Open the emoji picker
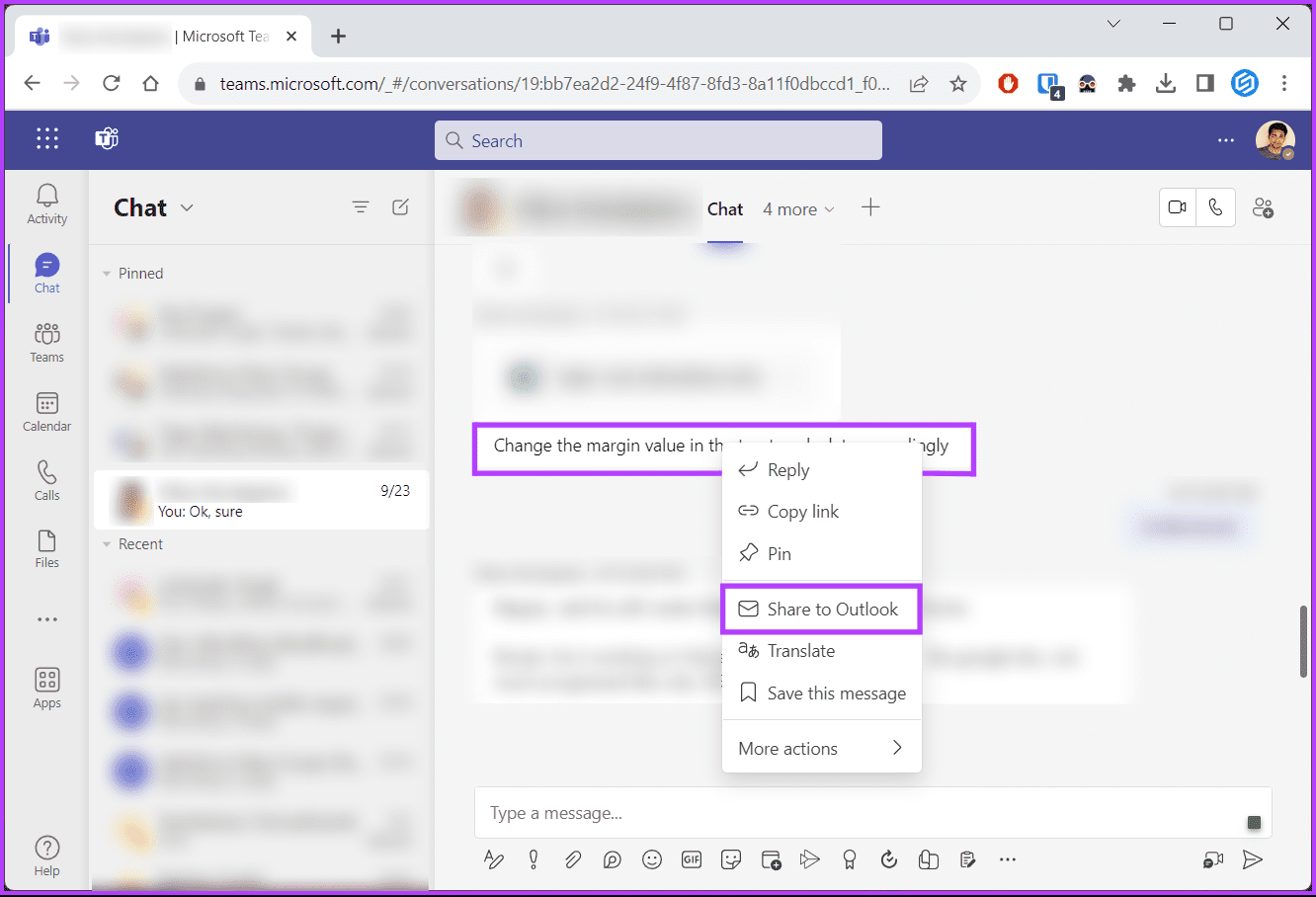The width and height of the screenshot is (1316, 897). [x=652, y=859]
